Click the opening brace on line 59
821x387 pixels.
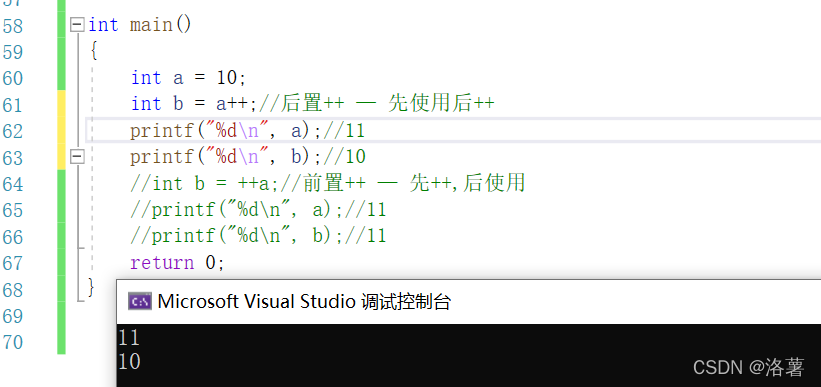coord(93,51)
